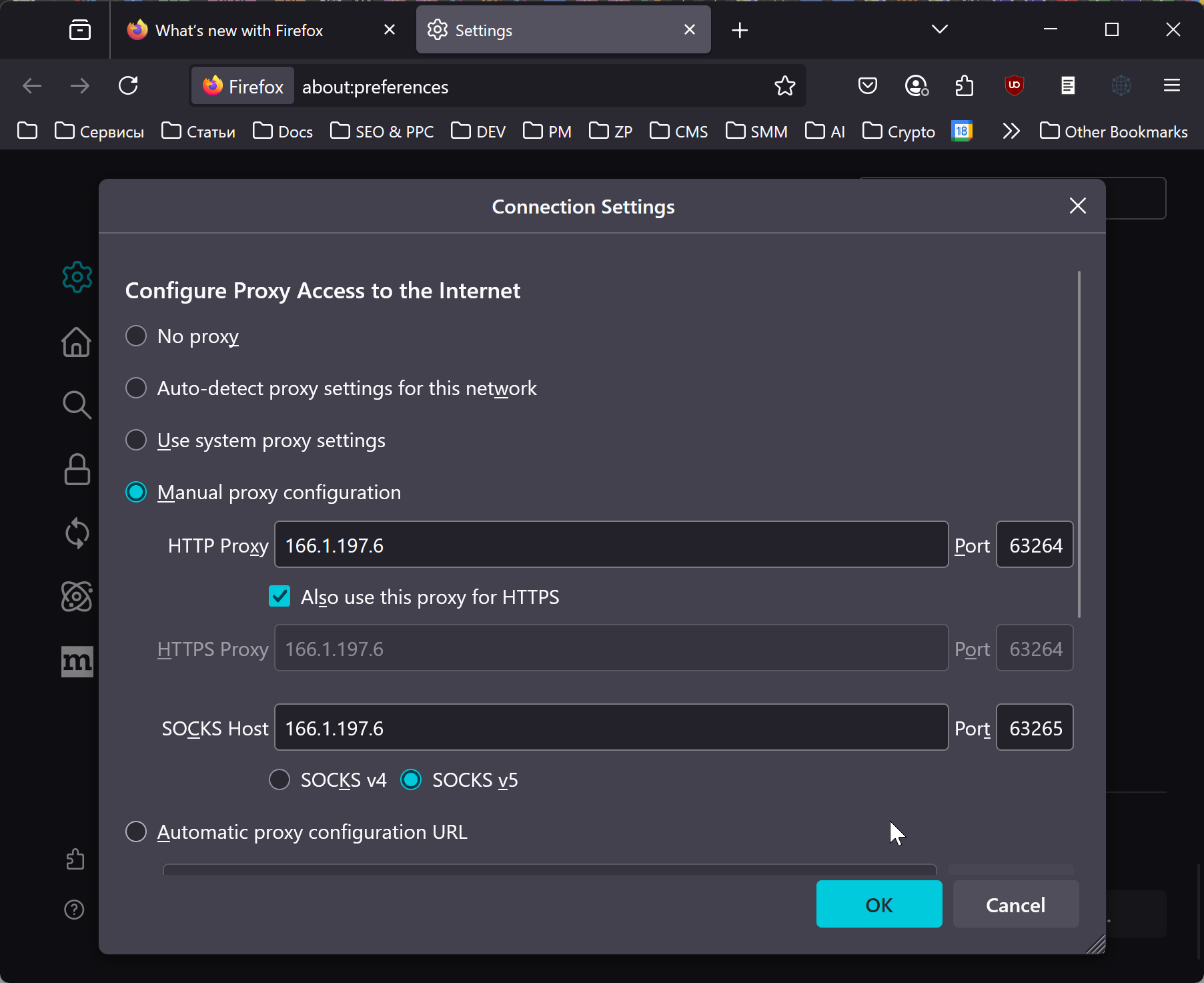Open General settings gear in sidebar
The image size is (1204, 983).
coord(77,277)
